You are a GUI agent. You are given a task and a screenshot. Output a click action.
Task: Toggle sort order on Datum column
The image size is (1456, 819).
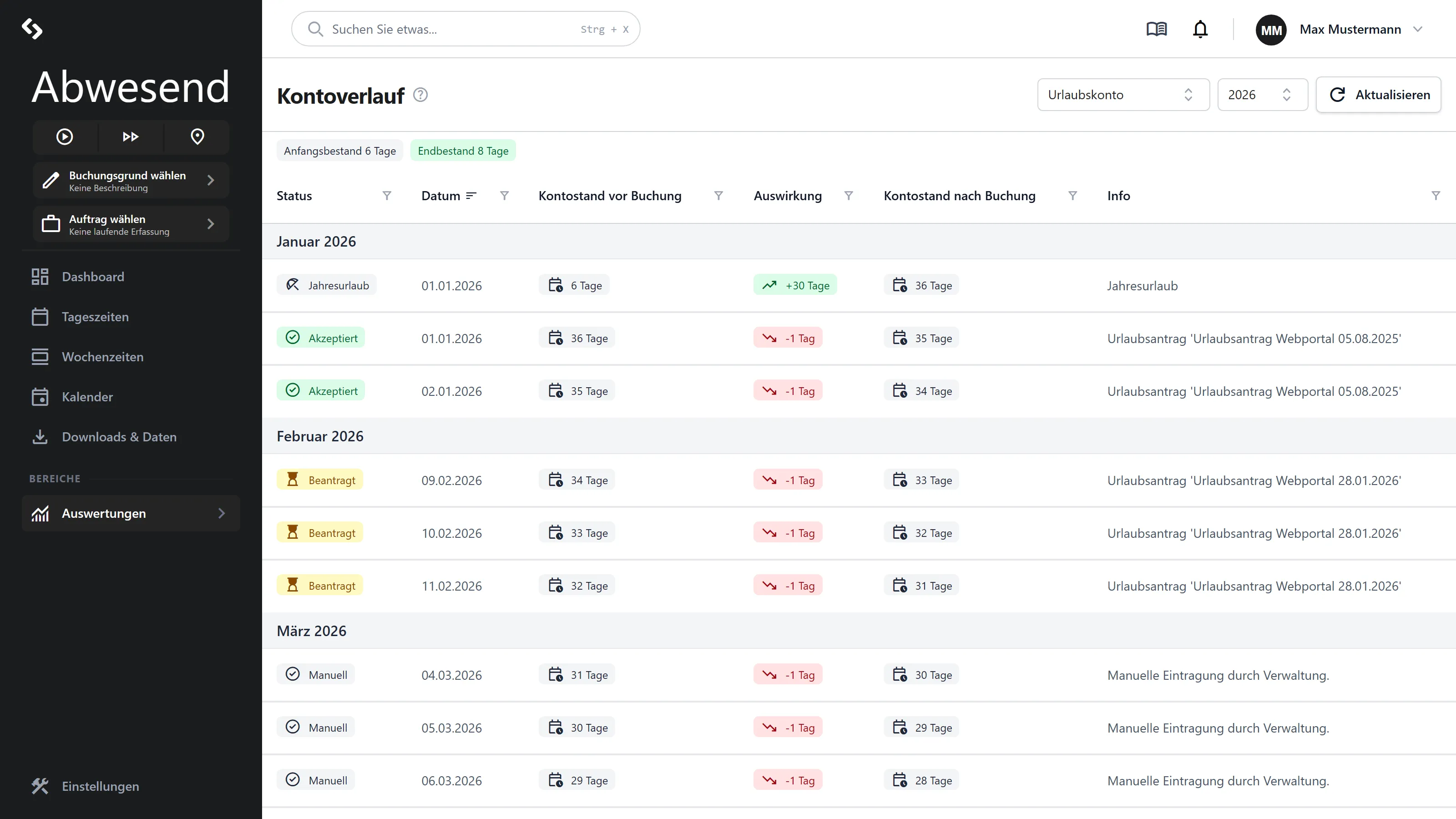coord(471,196)
